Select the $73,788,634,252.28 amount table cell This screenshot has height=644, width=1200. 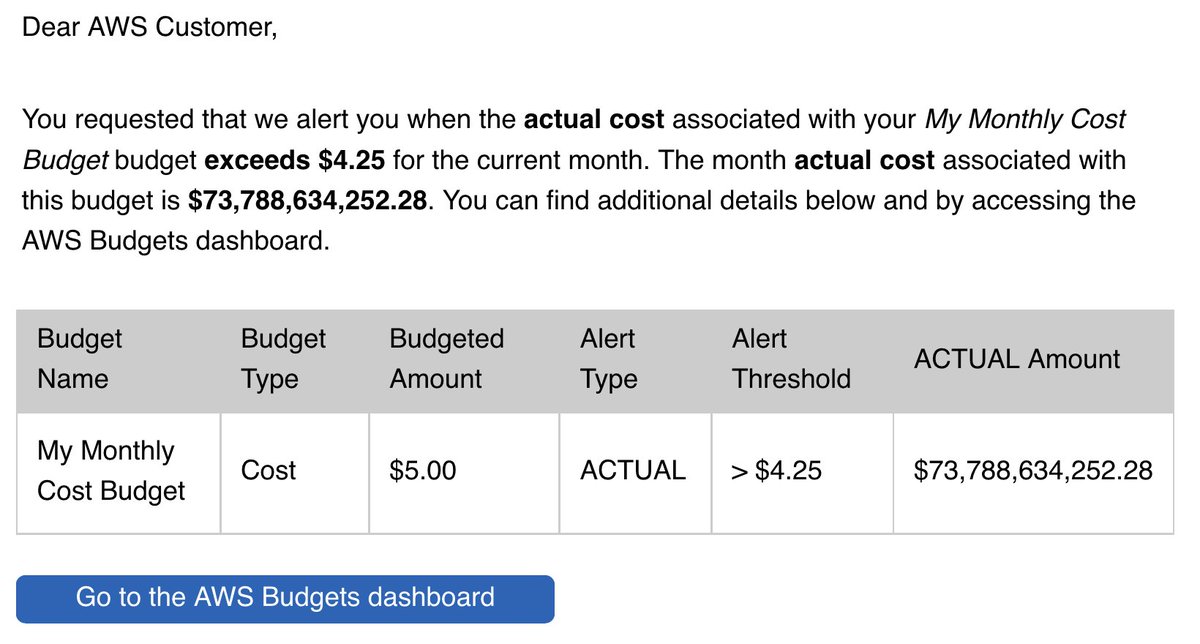tap(1034, 471)
